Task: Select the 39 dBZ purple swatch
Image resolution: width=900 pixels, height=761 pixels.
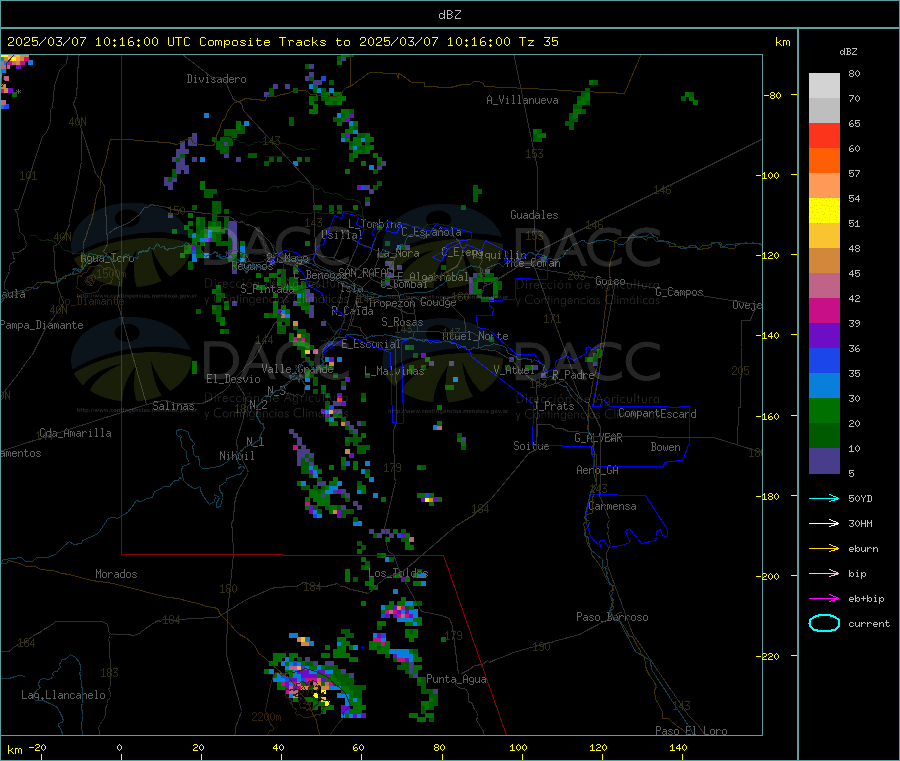Action: (824, 335)
